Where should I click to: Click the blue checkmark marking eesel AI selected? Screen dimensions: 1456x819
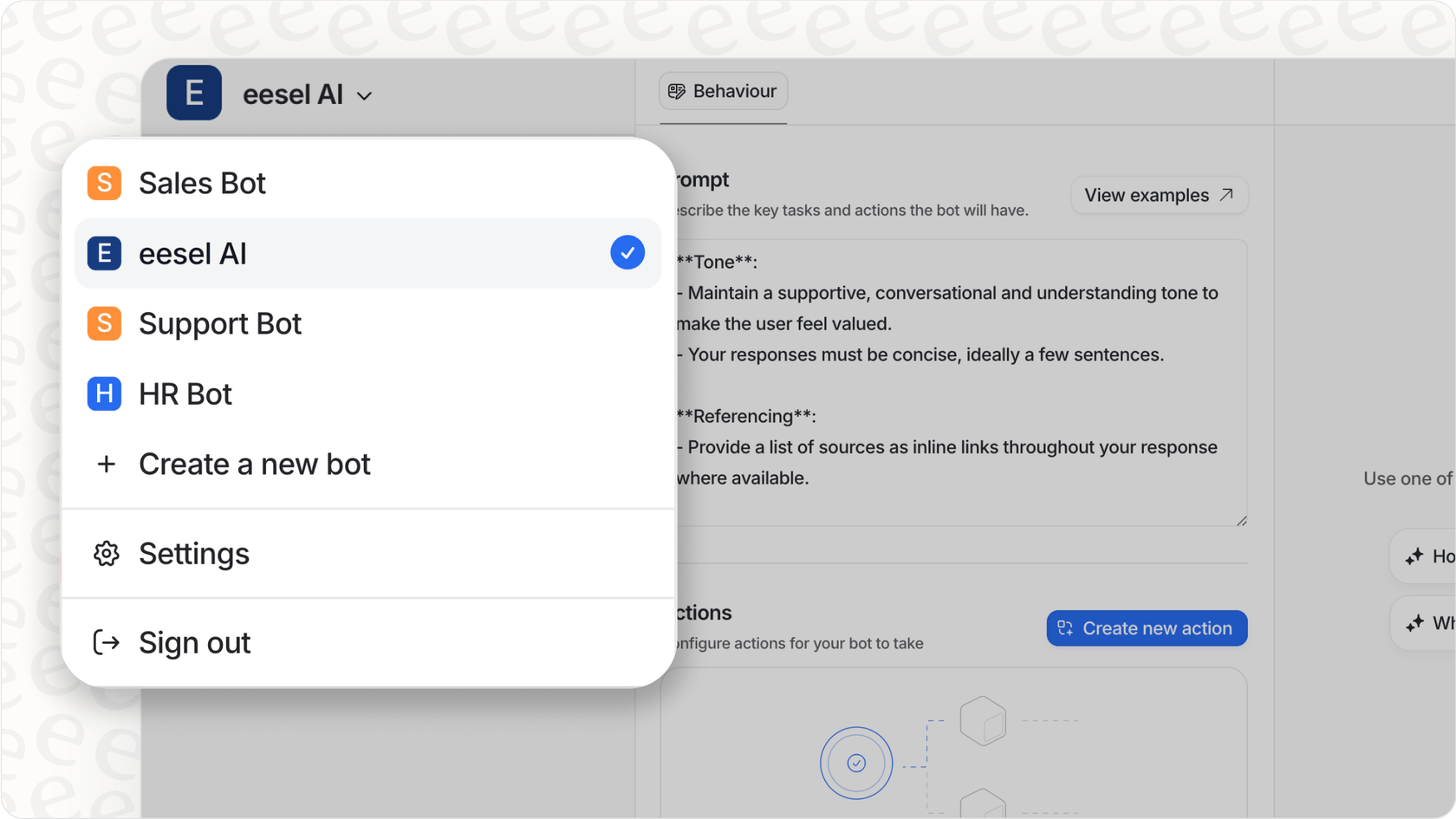tap(627, 253)
